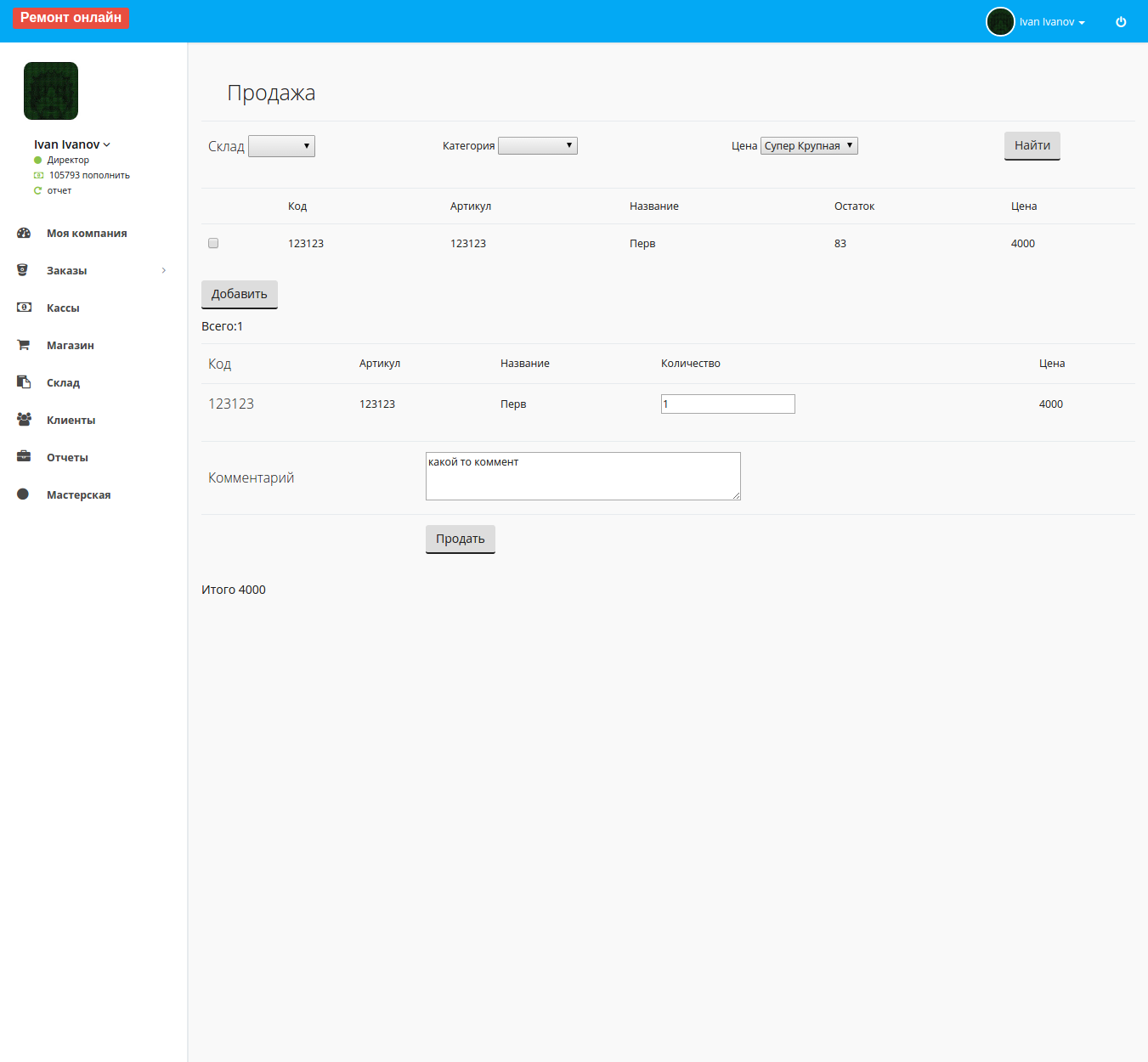Click the Найти search button
Screen dimensions: 1148x1062
pos(1032,145)
